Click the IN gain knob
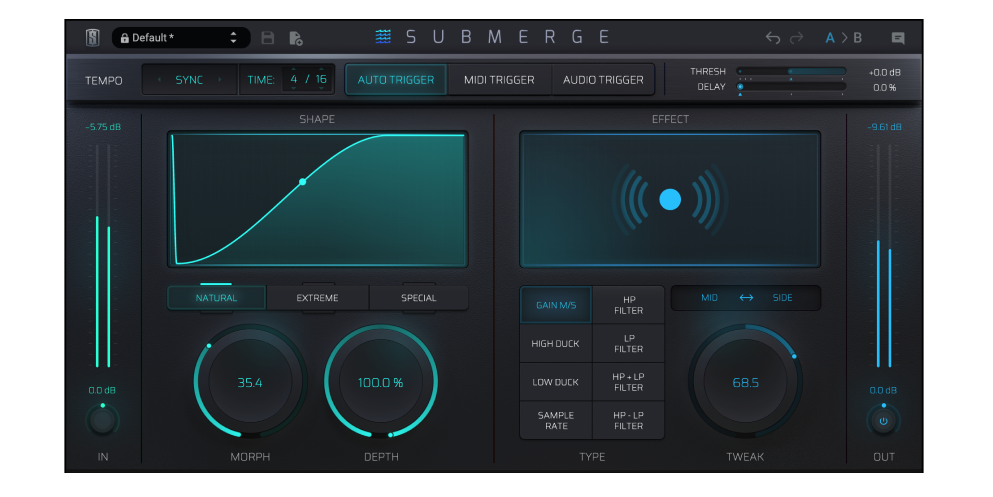This screenshot has width=993, height=497. click(x=103, y=420)
